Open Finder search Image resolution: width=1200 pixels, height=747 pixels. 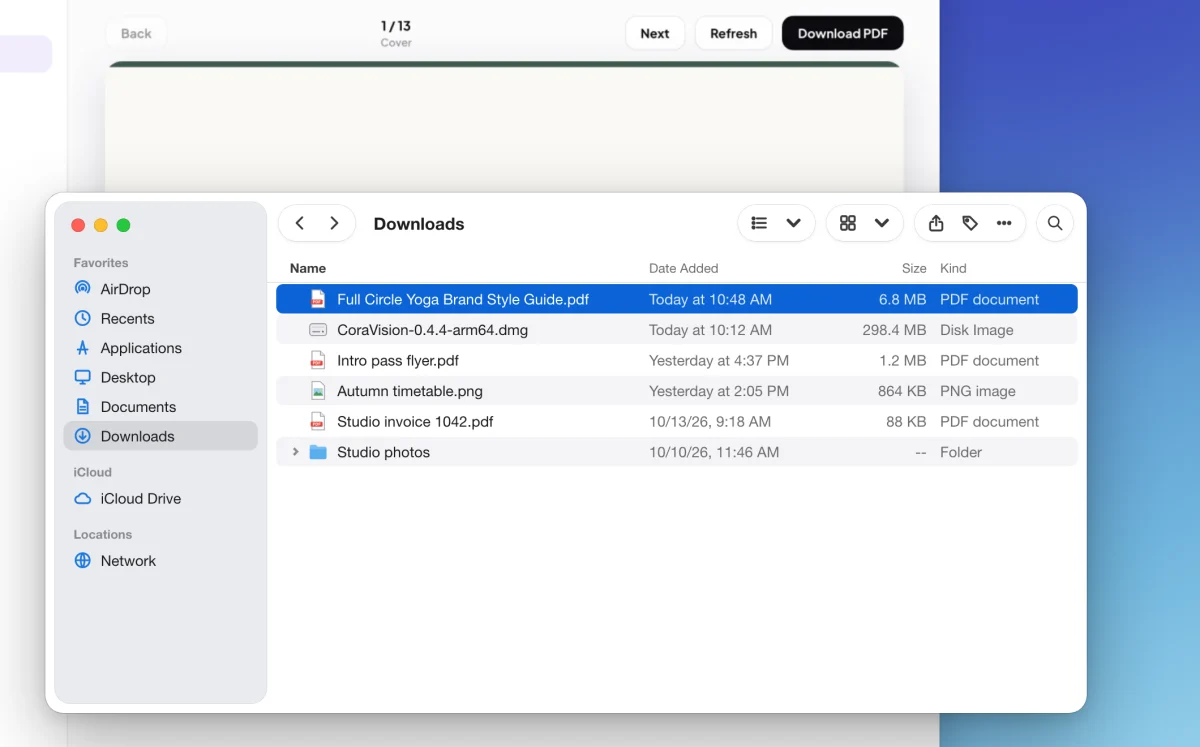[1055, 223]
